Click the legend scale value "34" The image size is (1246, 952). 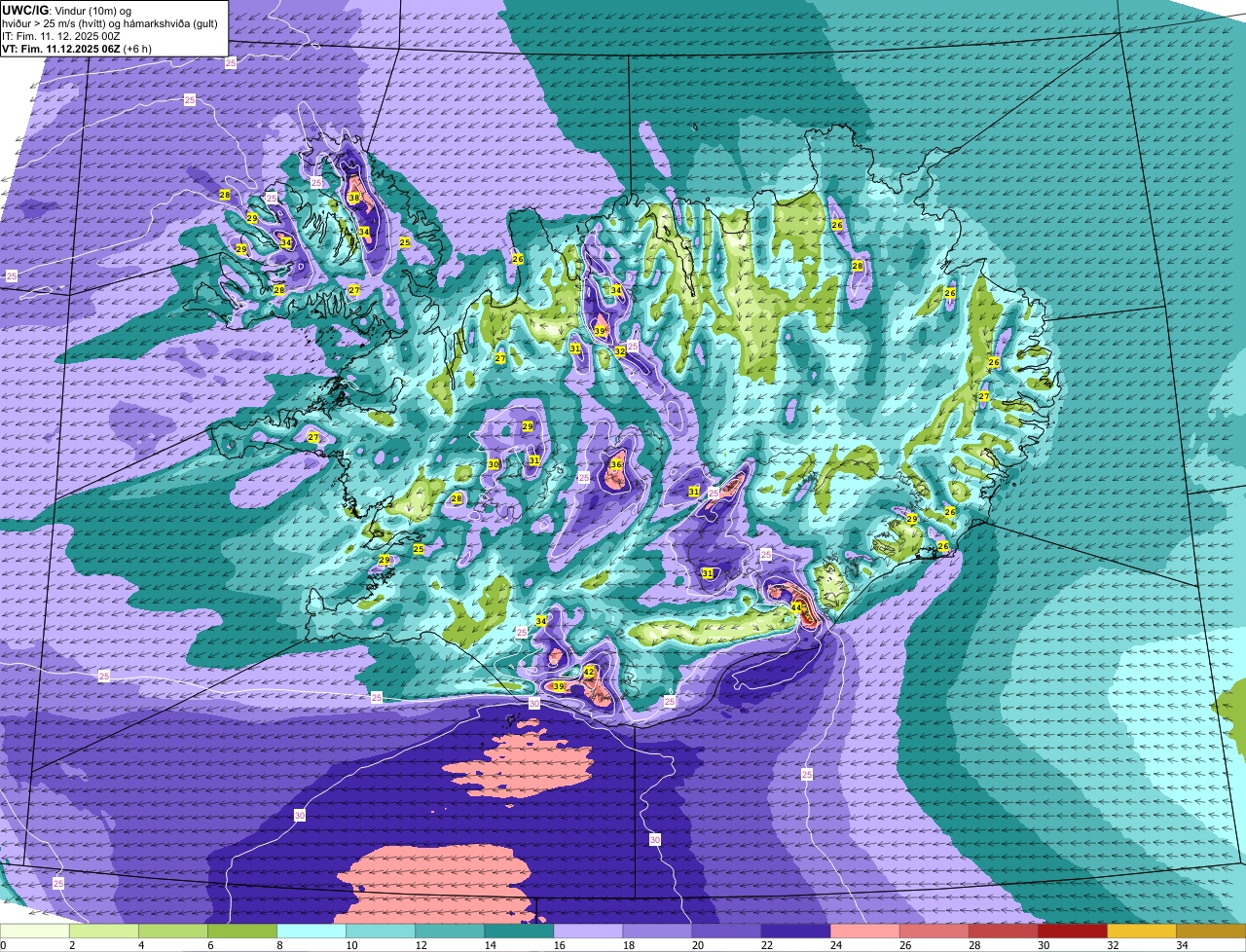pos(1182,944)
